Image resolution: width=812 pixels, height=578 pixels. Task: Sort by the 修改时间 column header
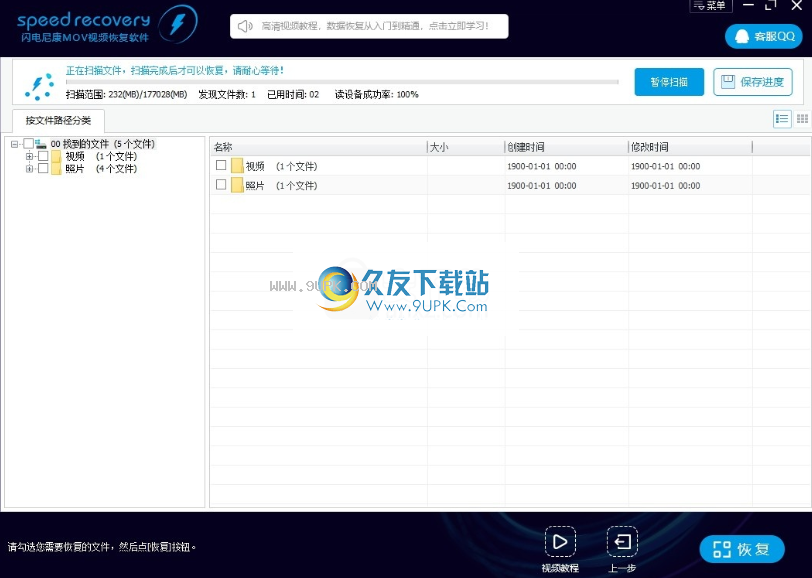pyautogui.click(x=690, y=147)
